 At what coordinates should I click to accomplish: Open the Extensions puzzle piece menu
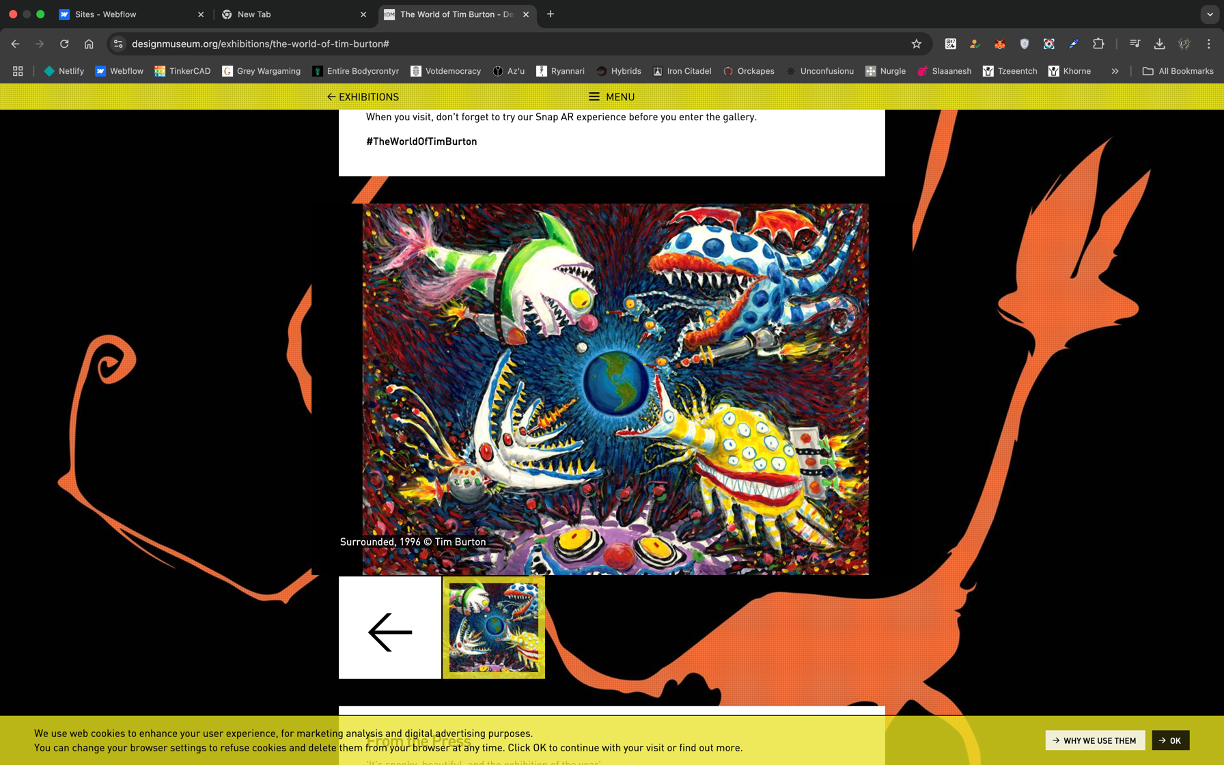1098,44
